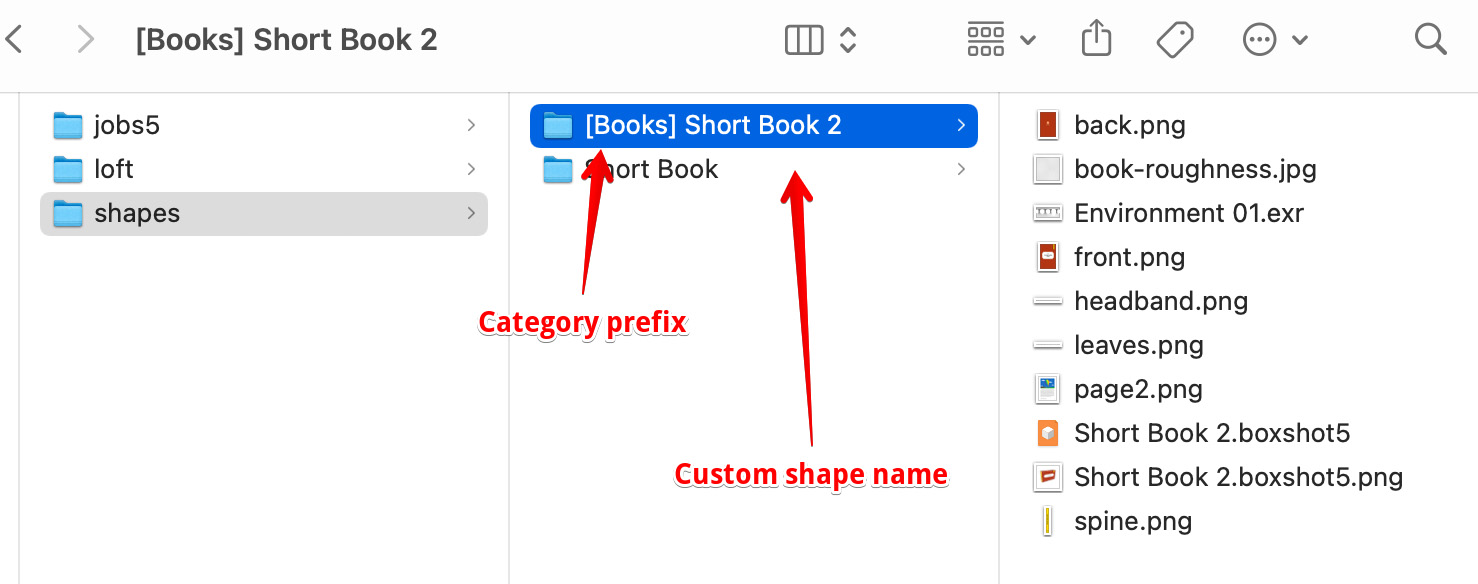Click the grouping icon in the toolbar

[x=986, y=38]
